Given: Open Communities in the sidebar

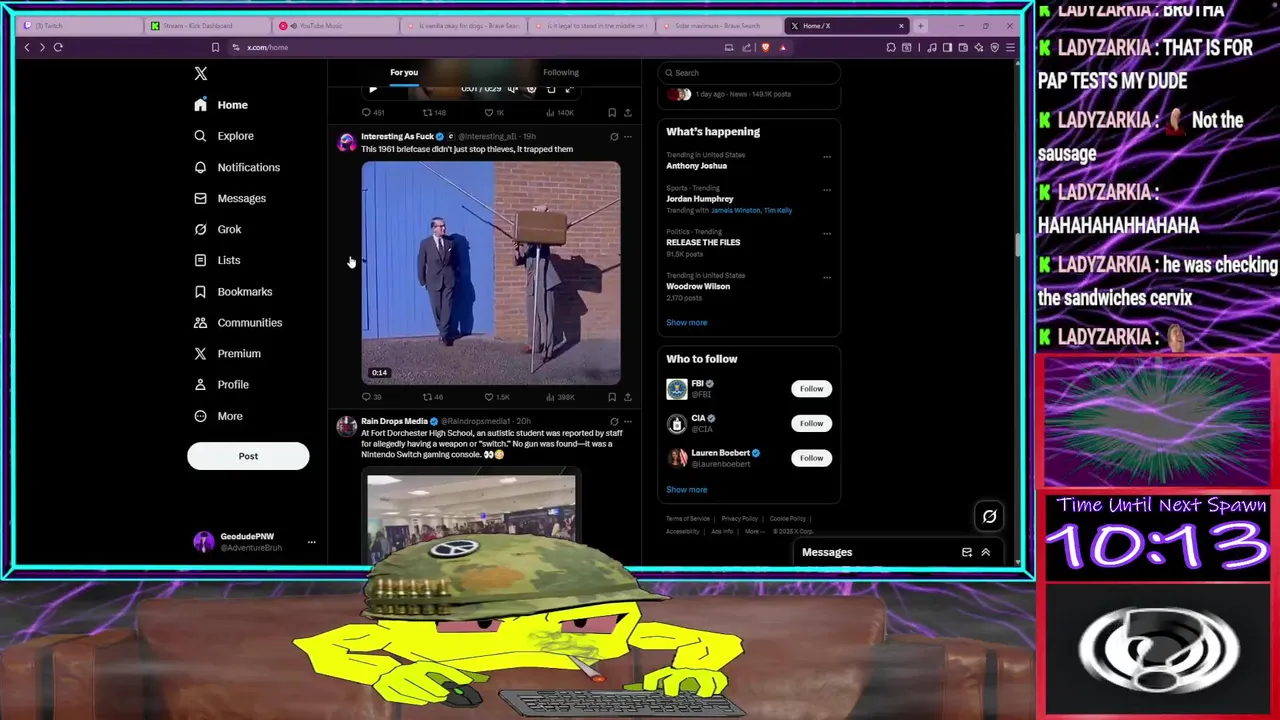Looking at the screenshot, I should [238, 322].
